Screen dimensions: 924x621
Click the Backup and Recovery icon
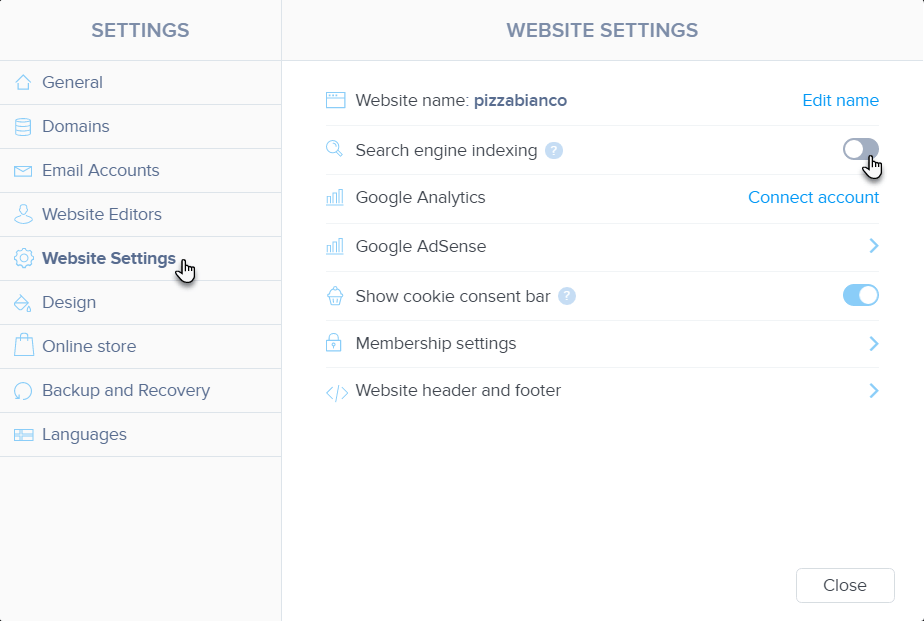[23, 391]
